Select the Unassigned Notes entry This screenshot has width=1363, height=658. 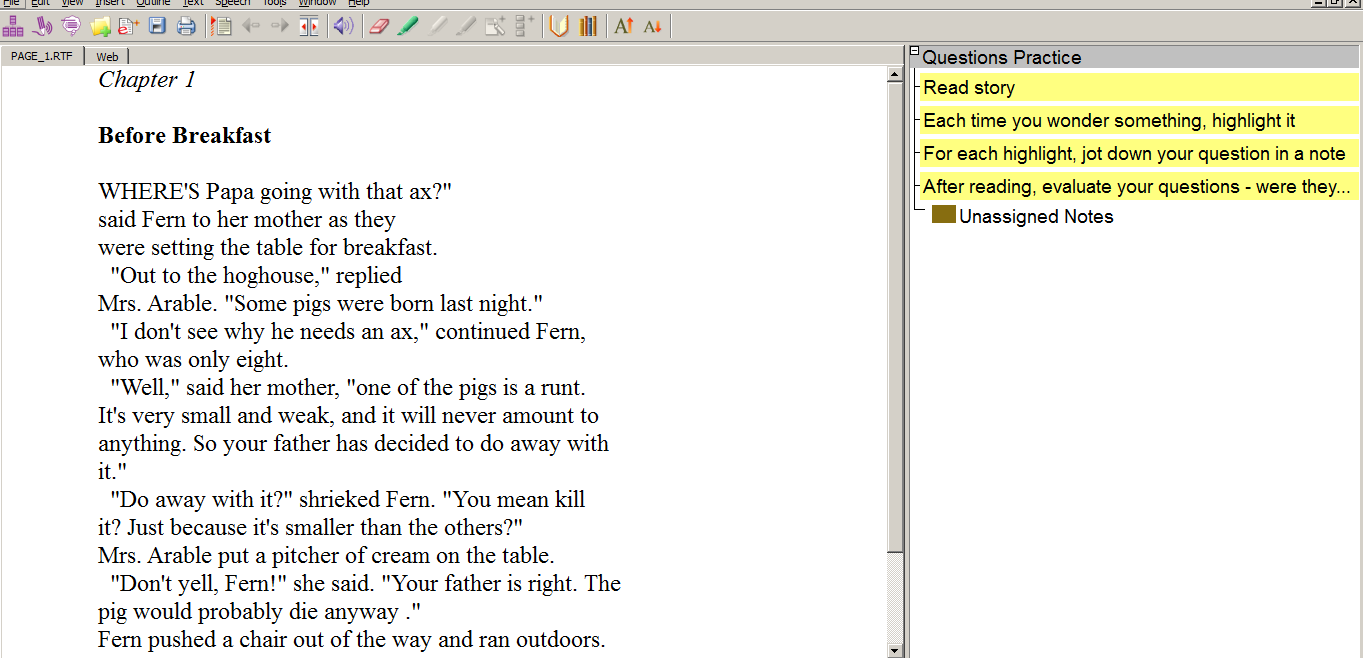point(1036,217)
